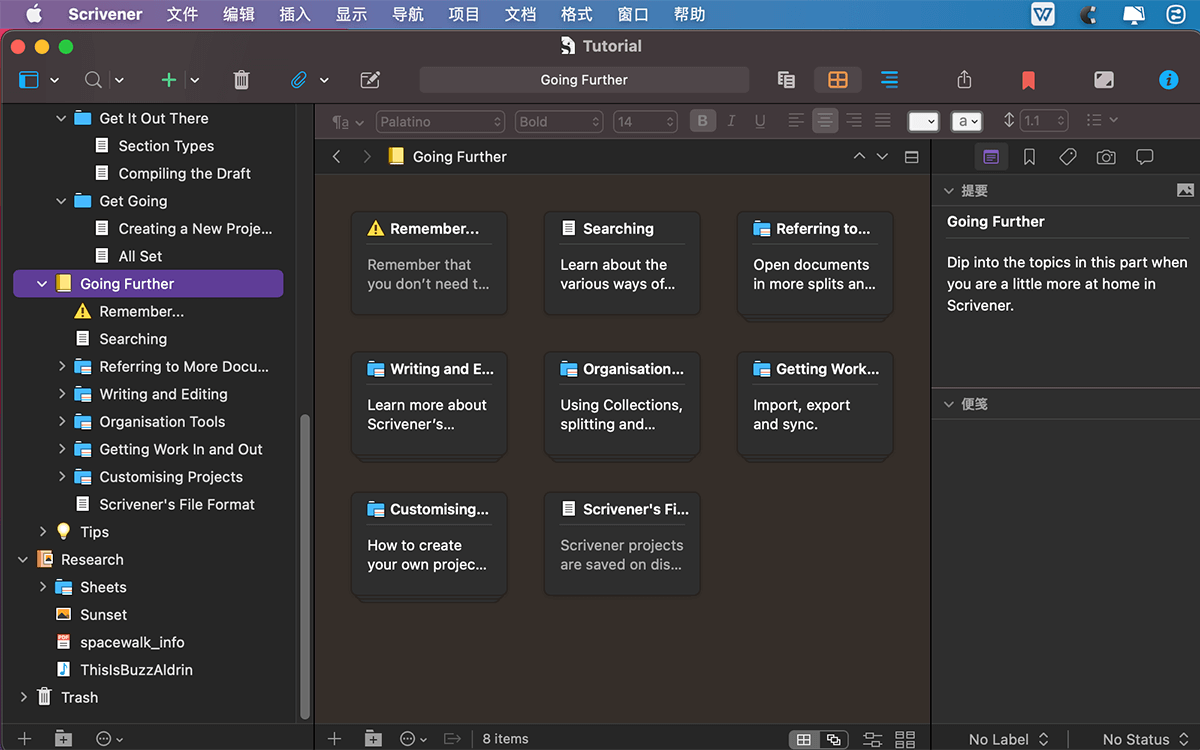The width and height of the screenshot is (1200, 750).
Task: Switch to scrivenings document view mode
Action: click(786, 80)
